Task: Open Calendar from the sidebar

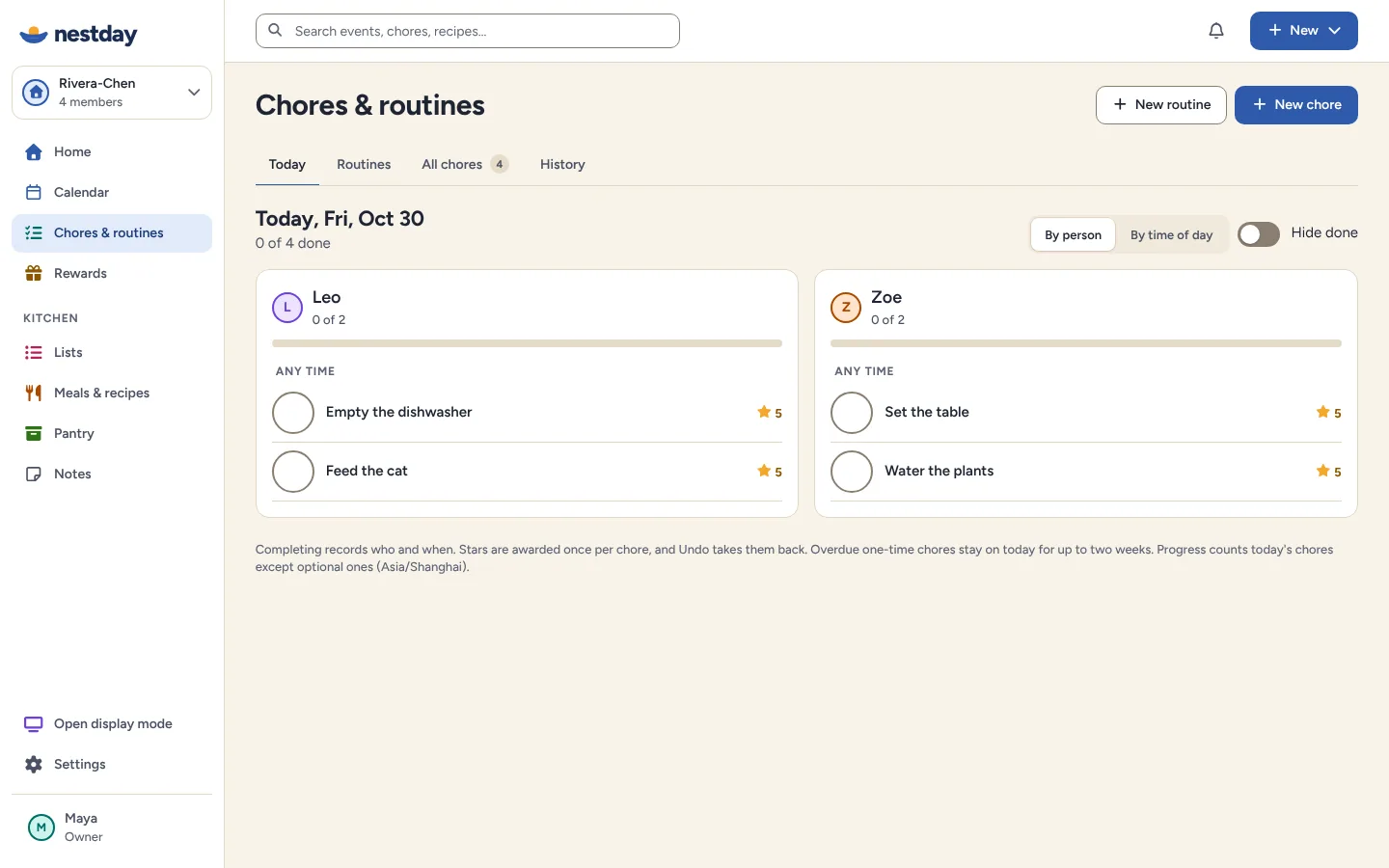Action: 112,192
